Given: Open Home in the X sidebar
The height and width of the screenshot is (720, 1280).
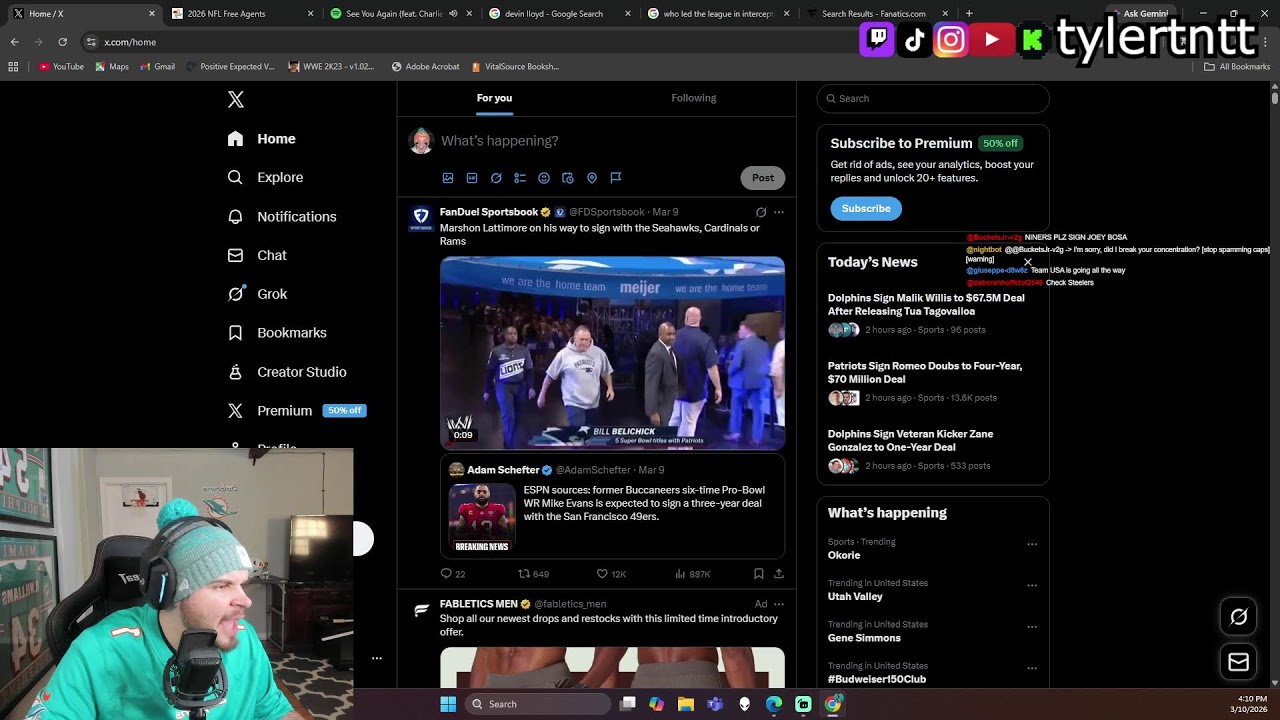Looking at the screenshot, I should click(261, 139).
